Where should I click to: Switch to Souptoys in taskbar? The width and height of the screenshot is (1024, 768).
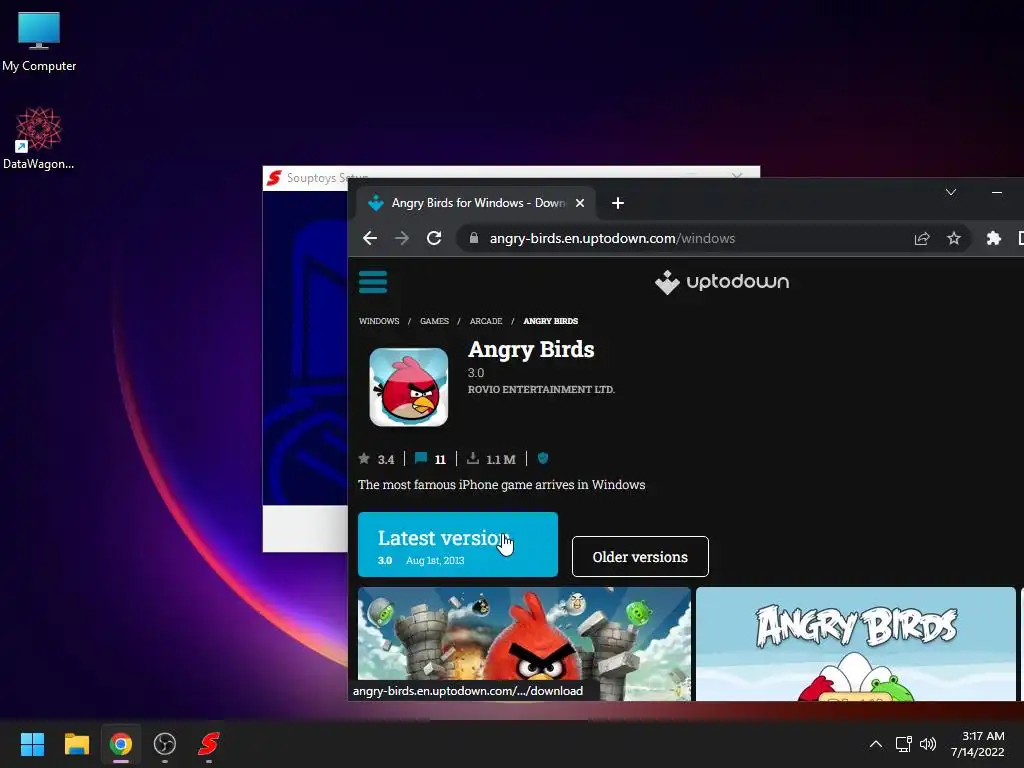pos(209,744)
